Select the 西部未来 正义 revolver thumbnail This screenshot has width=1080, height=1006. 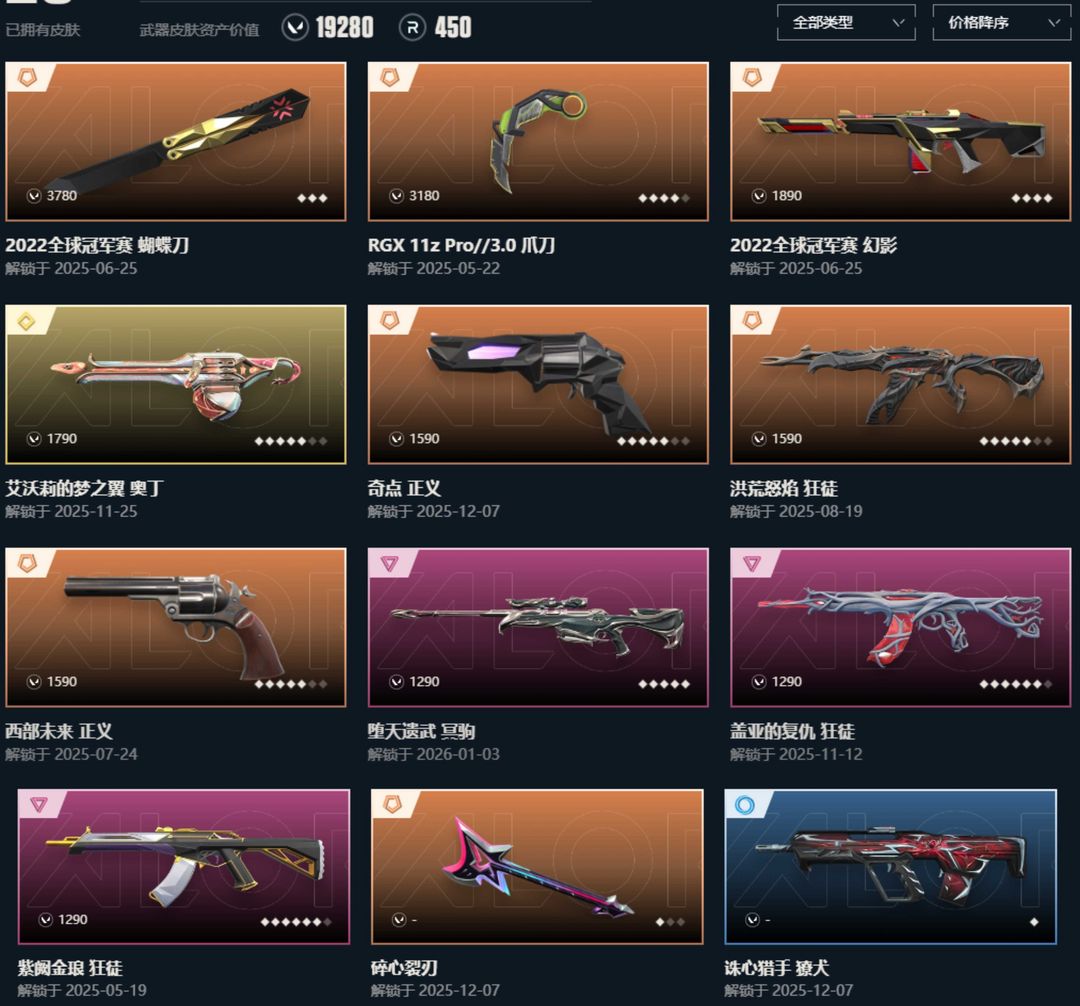(x=176, y=627)
